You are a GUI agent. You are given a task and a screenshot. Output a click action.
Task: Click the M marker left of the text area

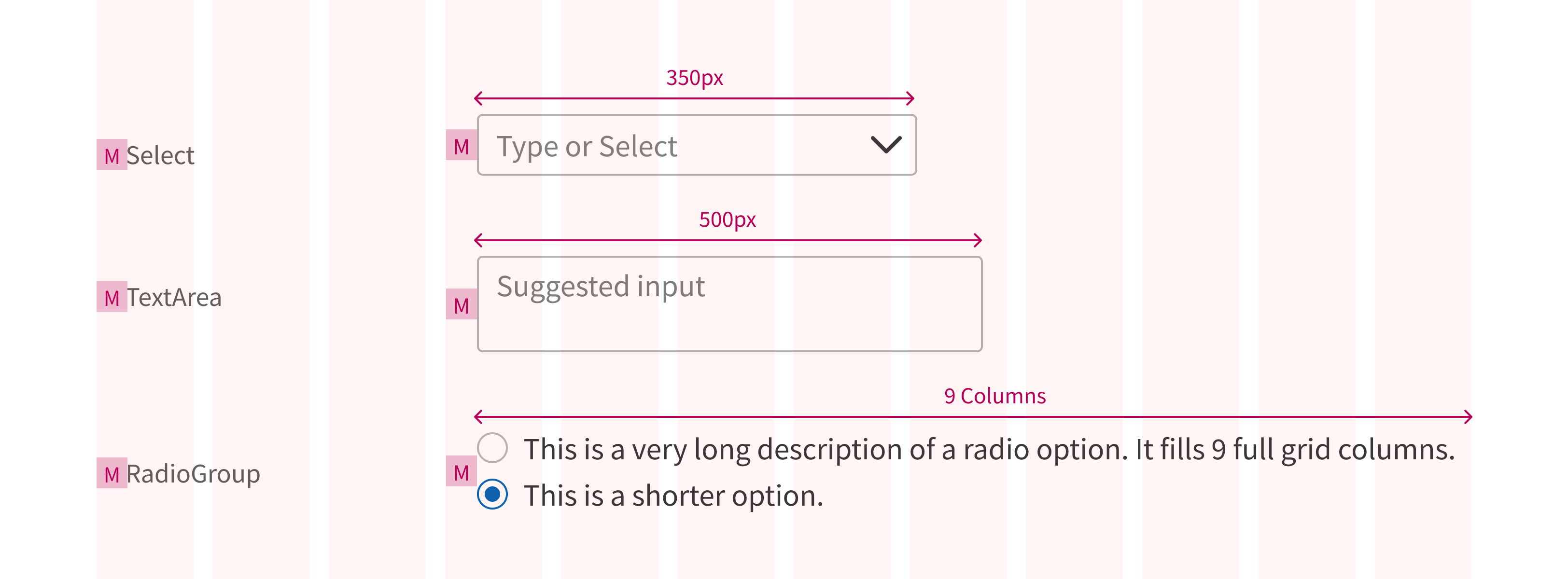click(x=462, y=304)
